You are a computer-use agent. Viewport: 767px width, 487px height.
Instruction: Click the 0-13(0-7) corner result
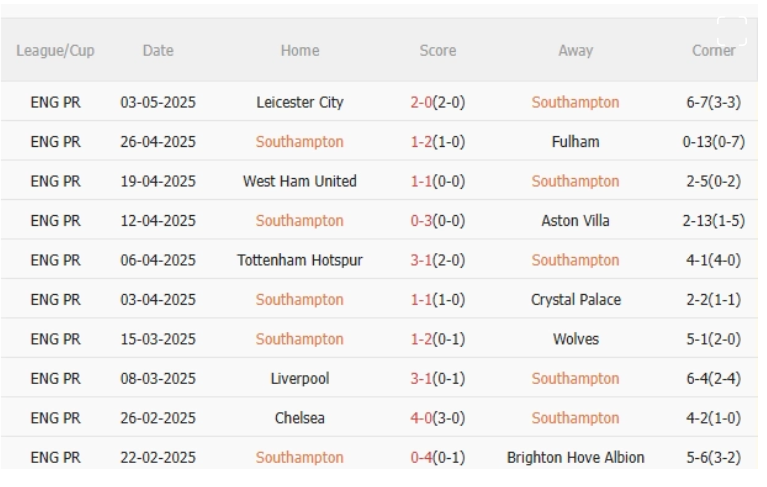click(x=713, y=142)
